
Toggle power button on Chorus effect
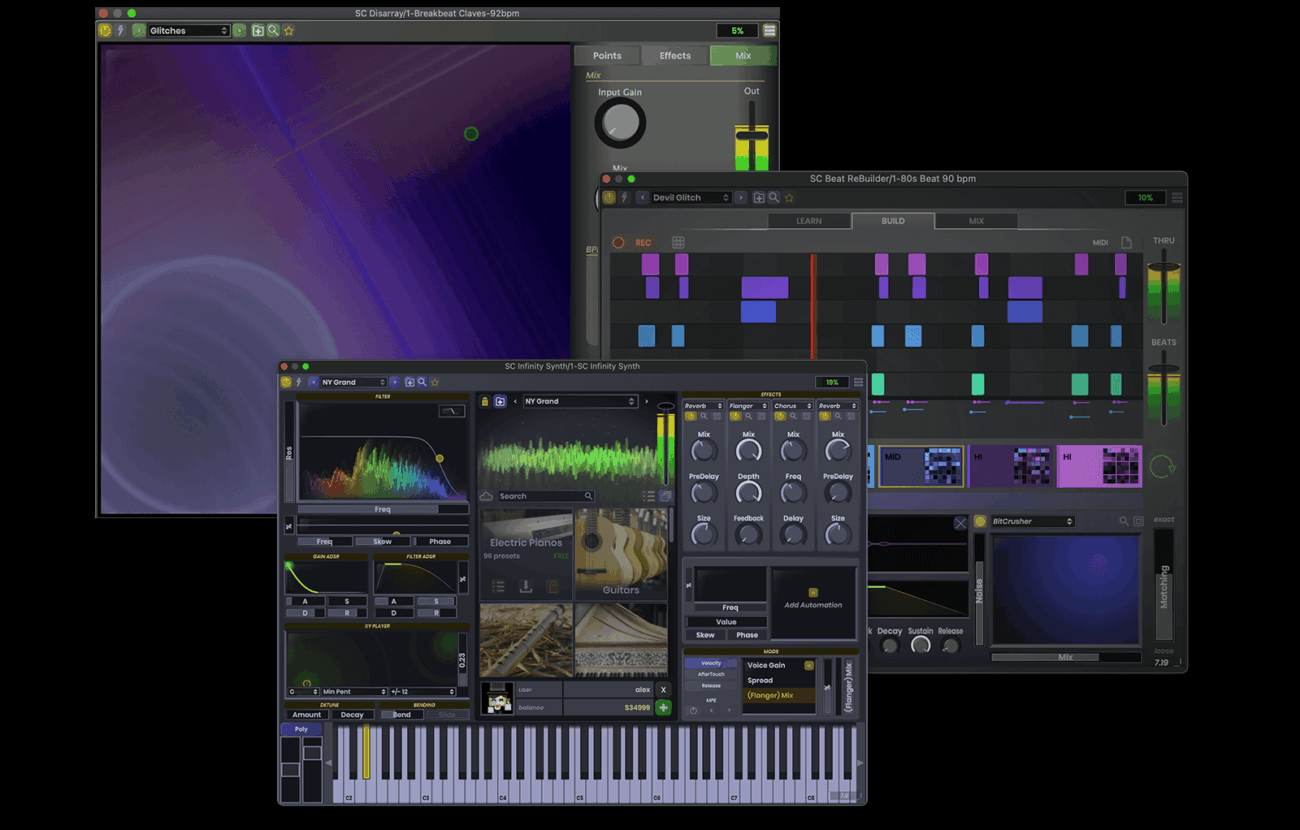tap(780, 416)
